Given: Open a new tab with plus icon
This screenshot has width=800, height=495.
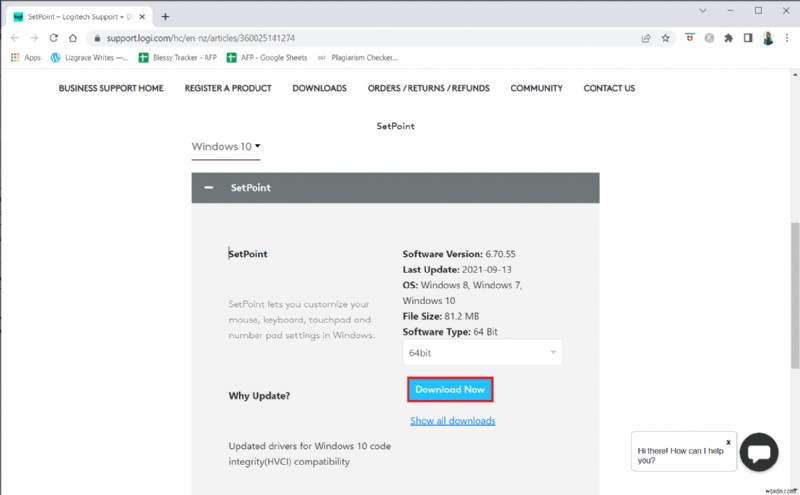Looking at the screenshot, I should (165, 17).
